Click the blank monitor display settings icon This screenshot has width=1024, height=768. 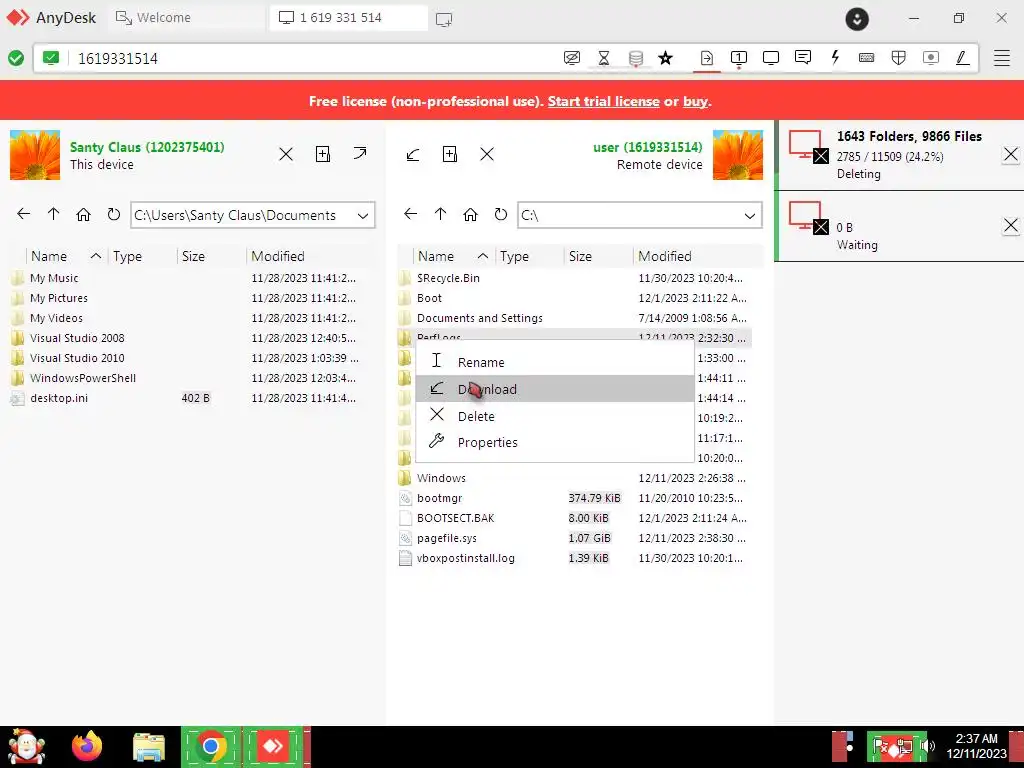[x=771, y=58]
